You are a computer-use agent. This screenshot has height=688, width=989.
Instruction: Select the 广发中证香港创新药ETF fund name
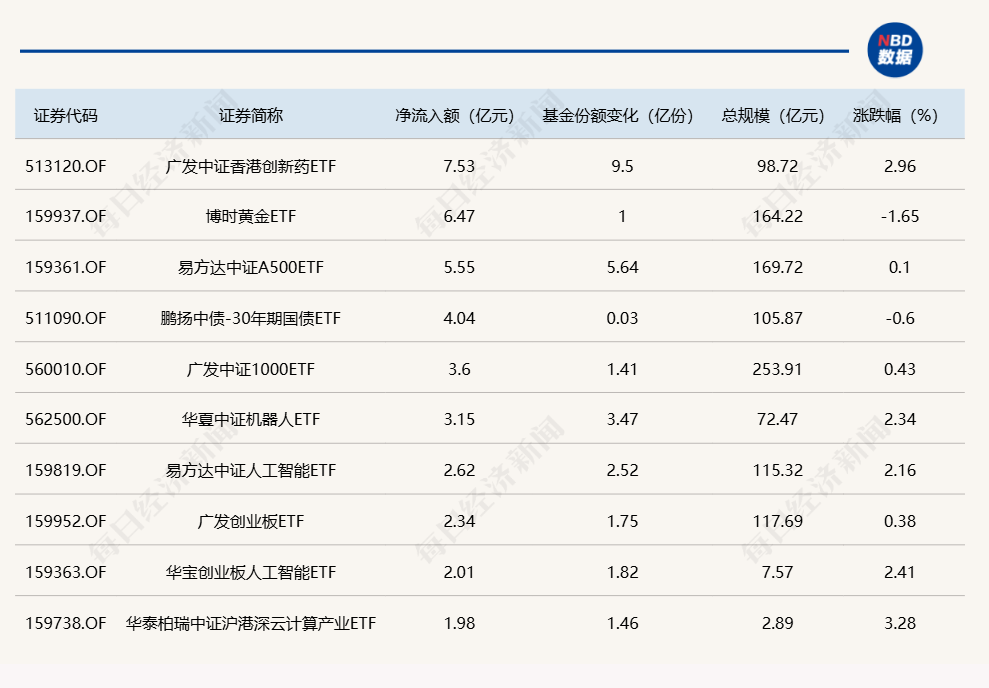coord(251,166)
